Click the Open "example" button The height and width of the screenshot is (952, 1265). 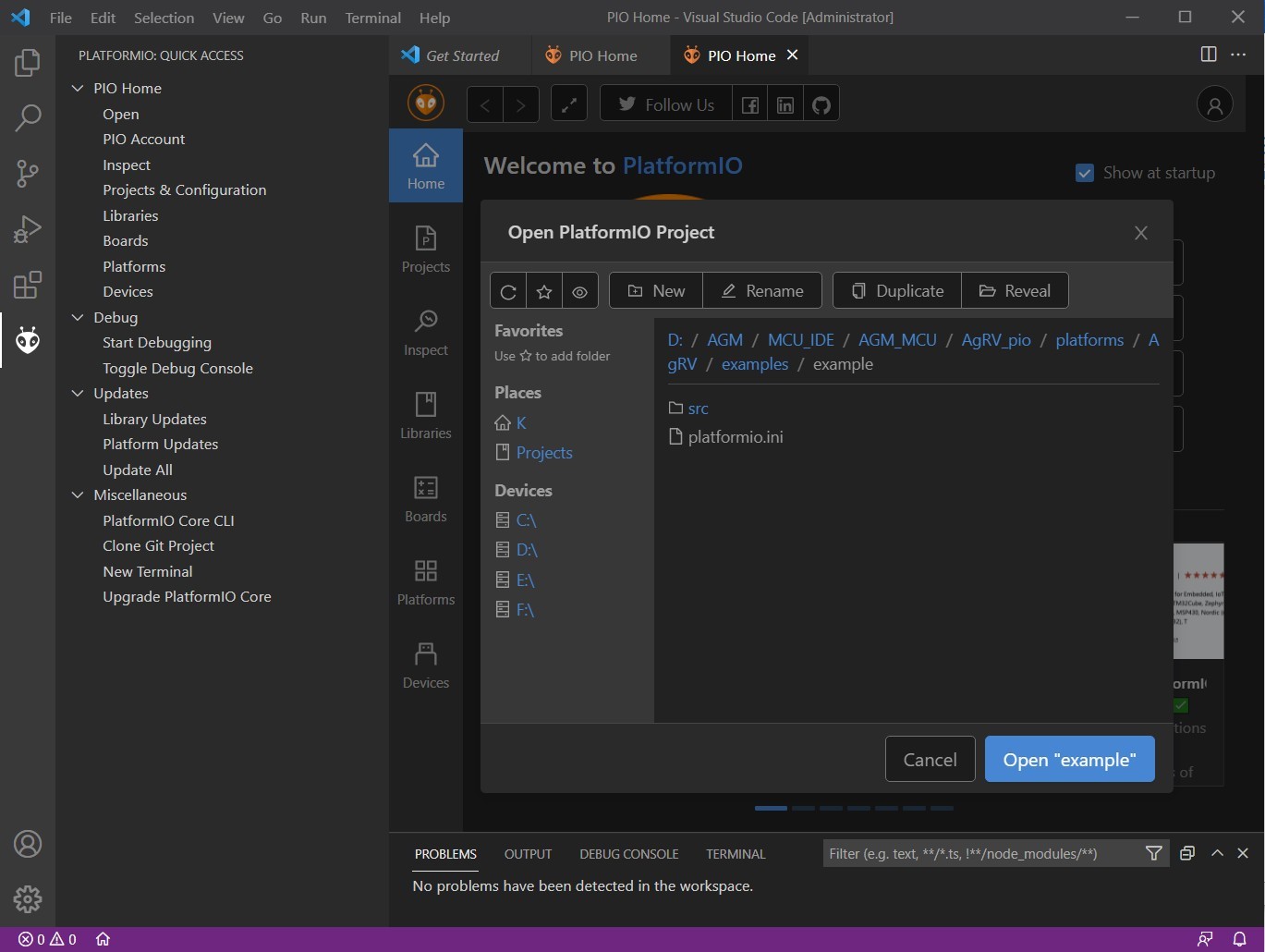pos(1069,759)
